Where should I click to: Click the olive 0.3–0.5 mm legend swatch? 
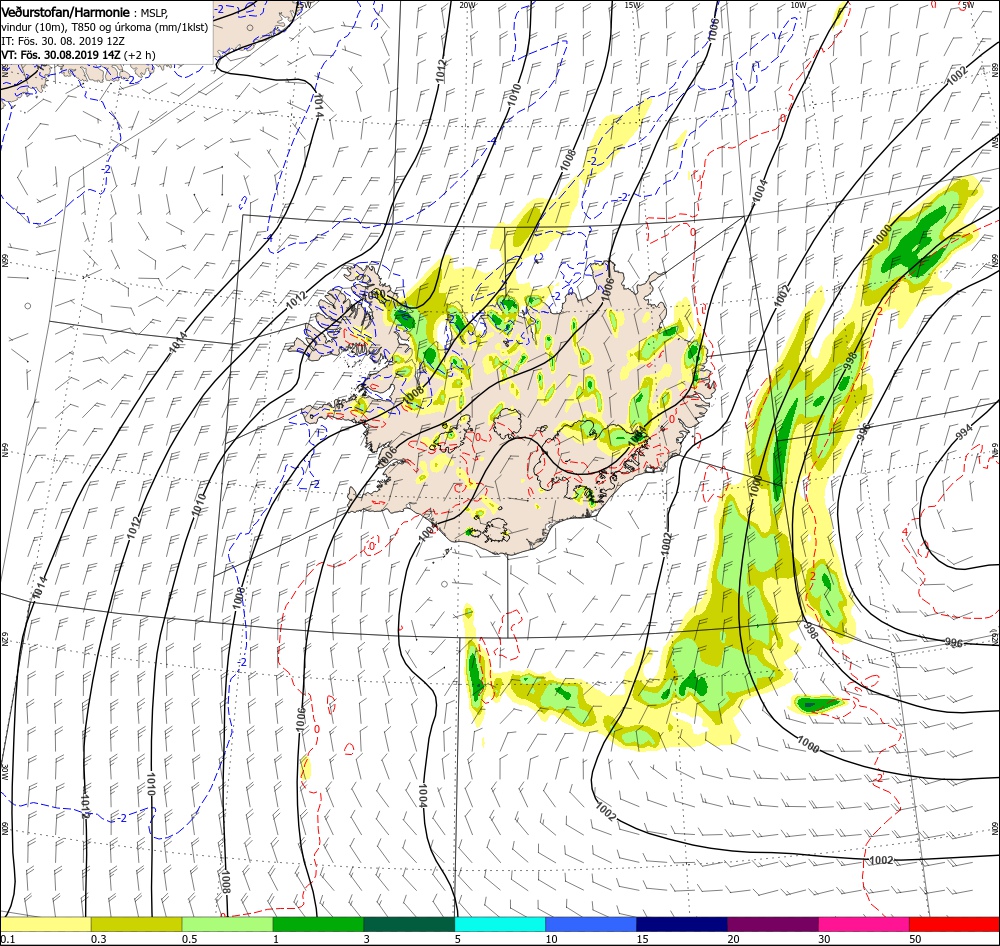coord(136,924)
